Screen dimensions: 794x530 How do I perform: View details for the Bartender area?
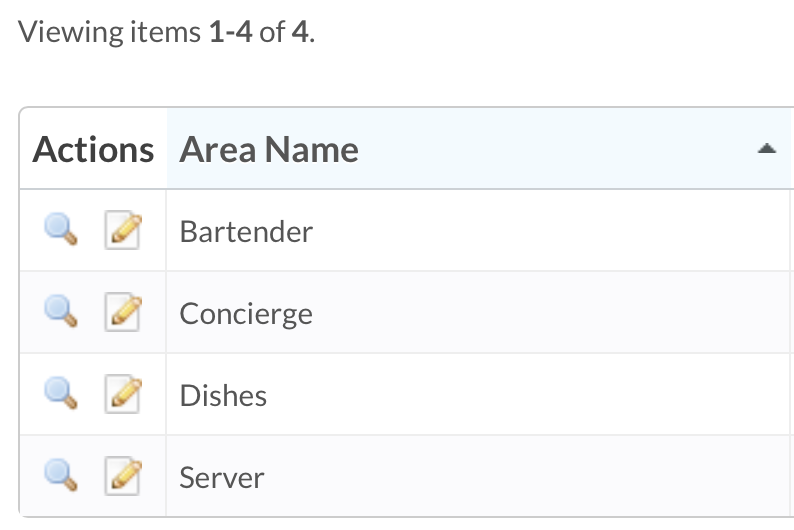61,229
